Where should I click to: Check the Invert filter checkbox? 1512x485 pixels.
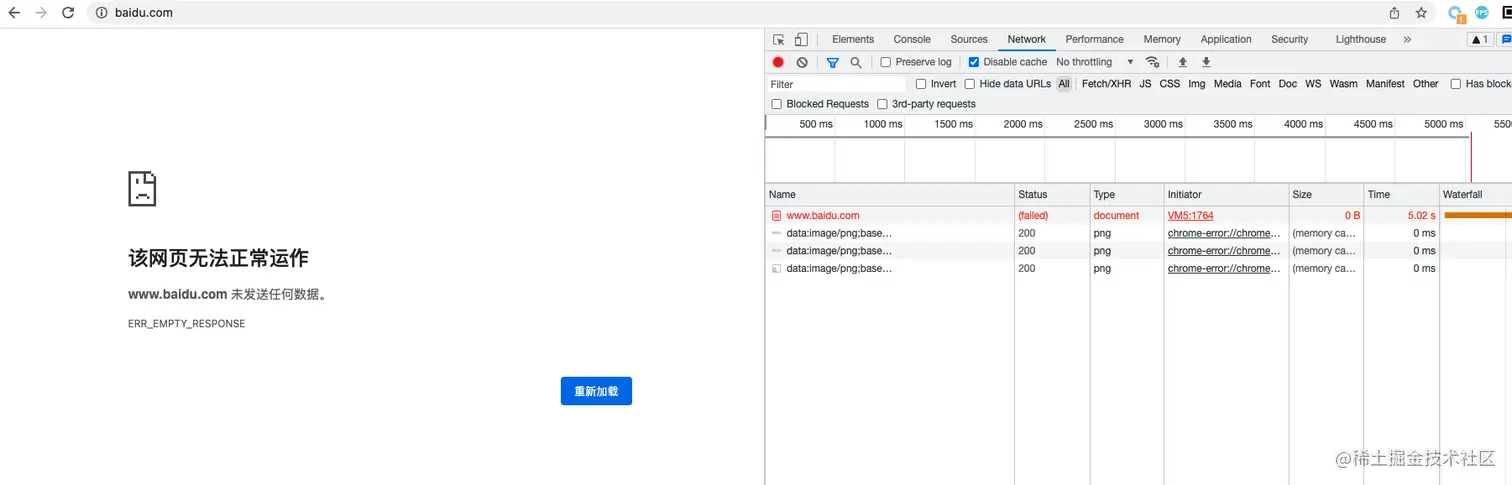pyautogui.click(x=921, y=84)
